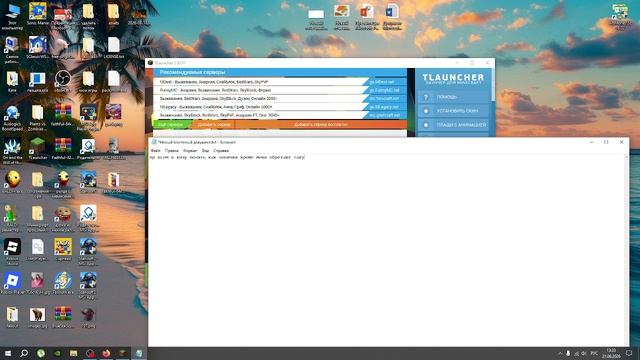Launch the Roblox Player desktop shortcut
The width and height of the screenshot is (640, 360).
pos(12,284)
